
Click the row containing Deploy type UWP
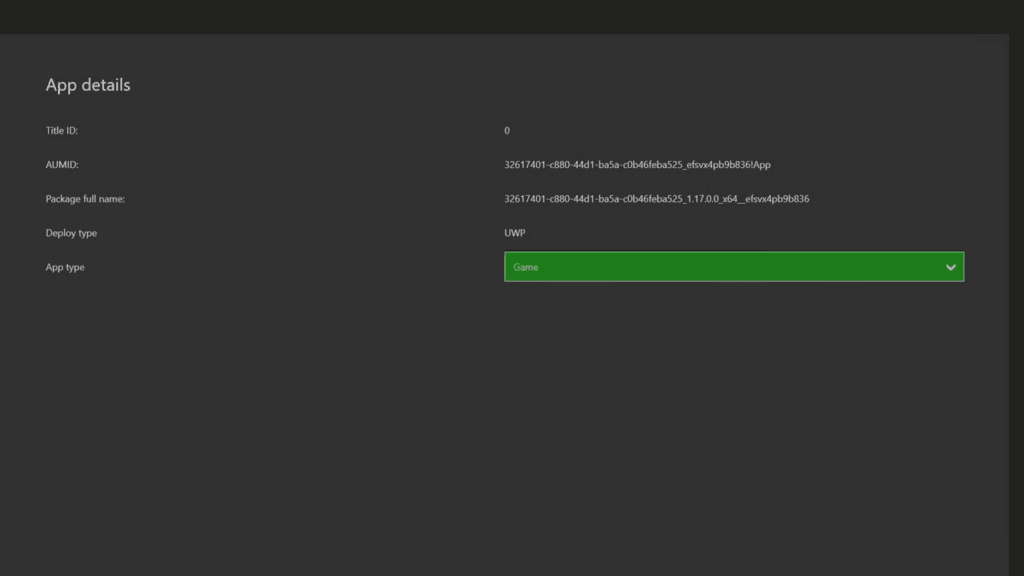300,232
